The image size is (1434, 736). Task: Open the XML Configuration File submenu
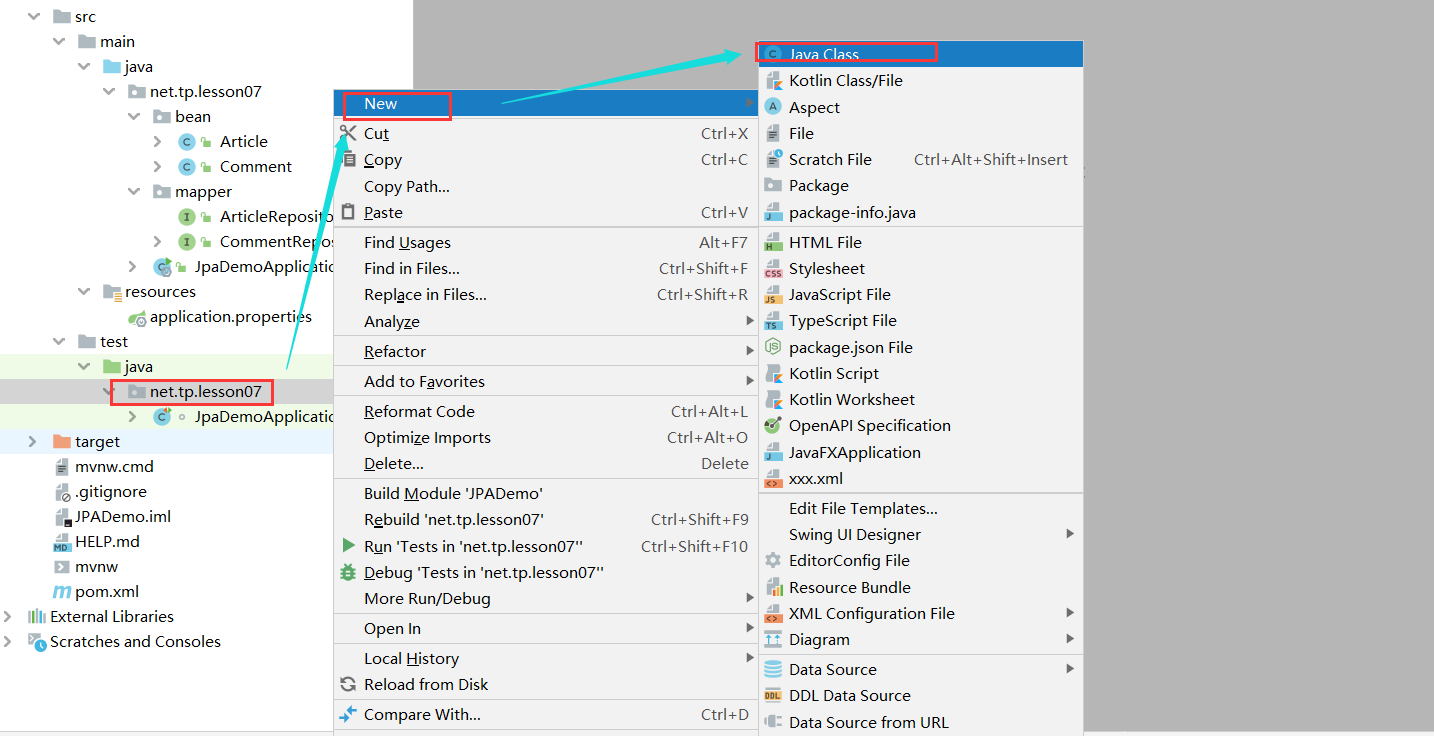coord(921,613)
